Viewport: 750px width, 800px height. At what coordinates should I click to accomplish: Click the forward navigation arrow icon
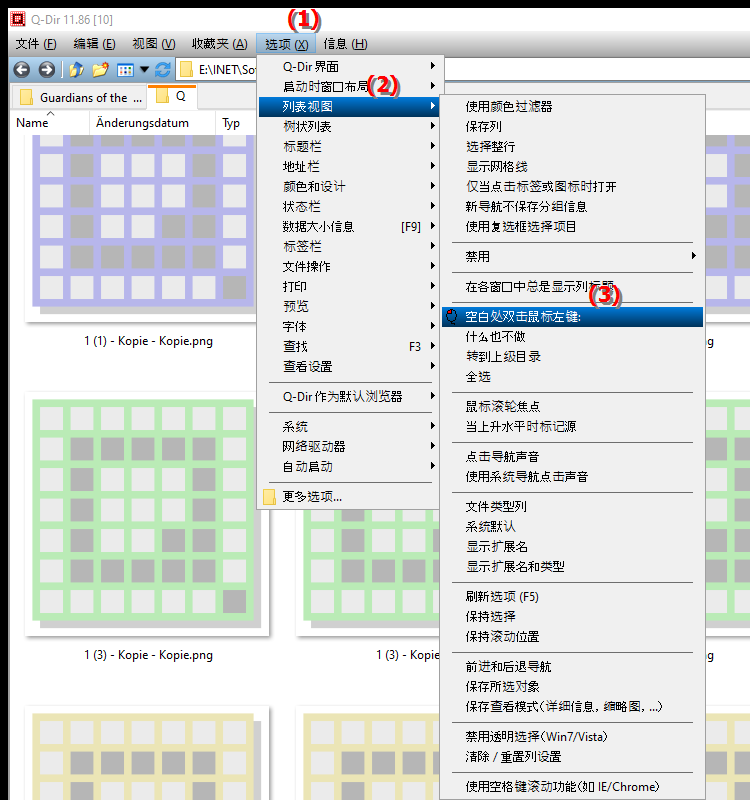click(46, 69)
